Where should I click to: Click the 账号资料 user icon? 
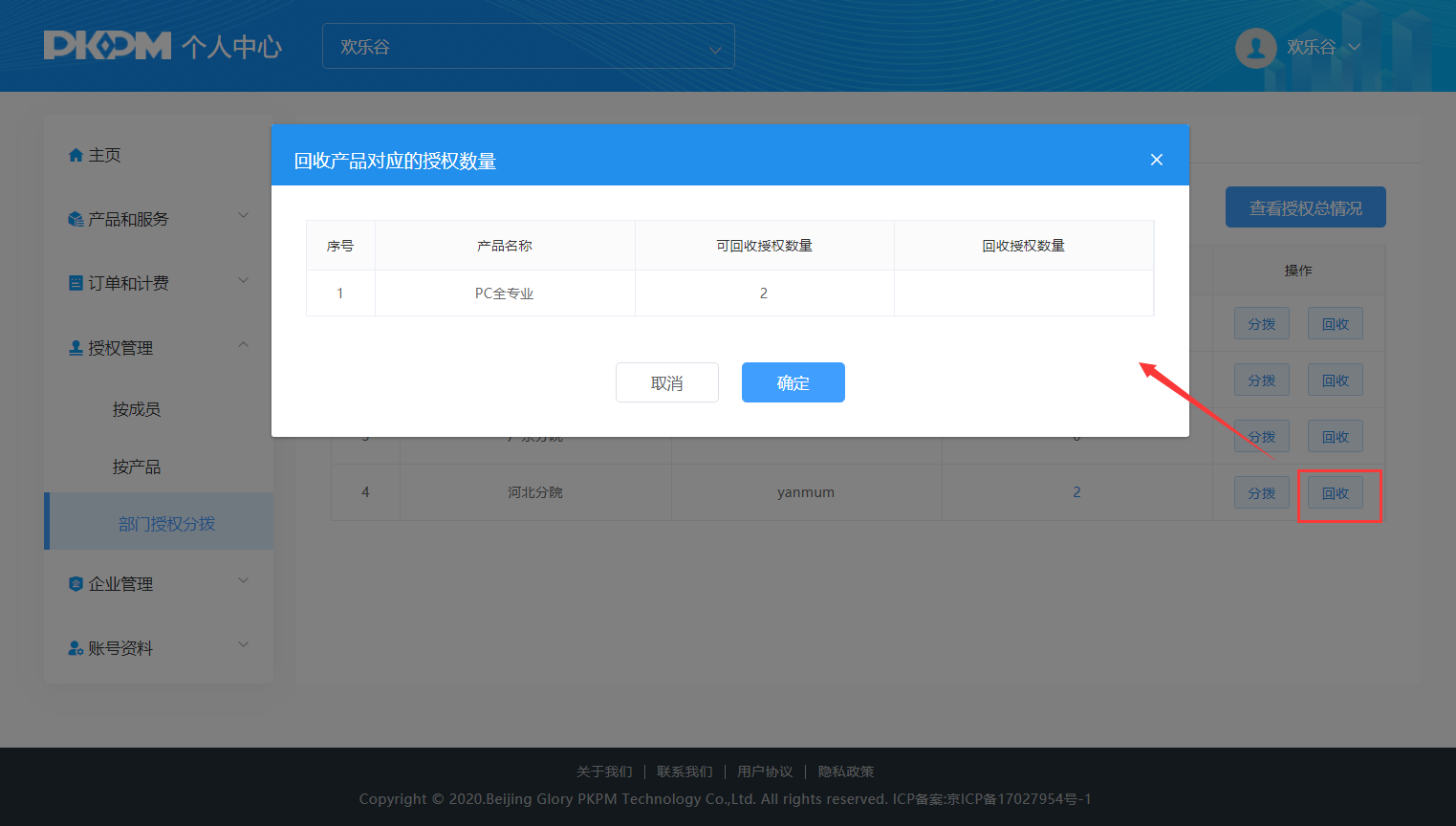point(76,648)
